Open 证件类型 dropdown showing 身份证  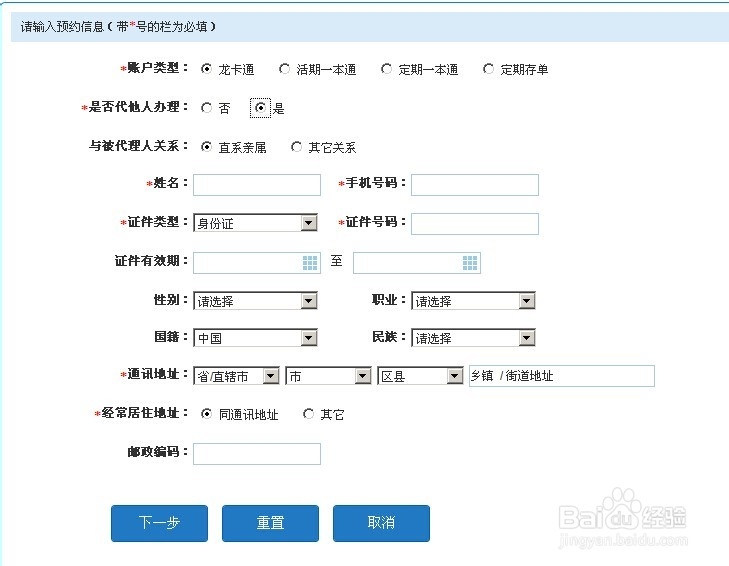coord(255,223)
